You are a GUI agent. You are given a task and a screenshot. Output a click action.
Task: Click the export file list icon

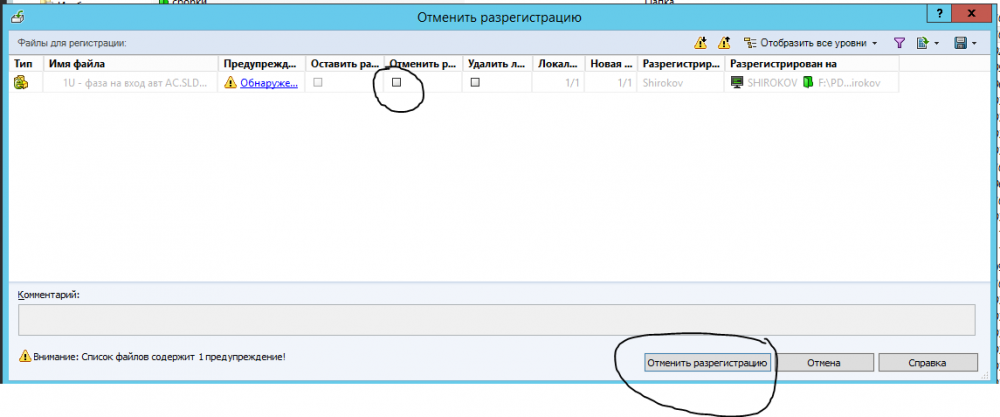point(922,43)
